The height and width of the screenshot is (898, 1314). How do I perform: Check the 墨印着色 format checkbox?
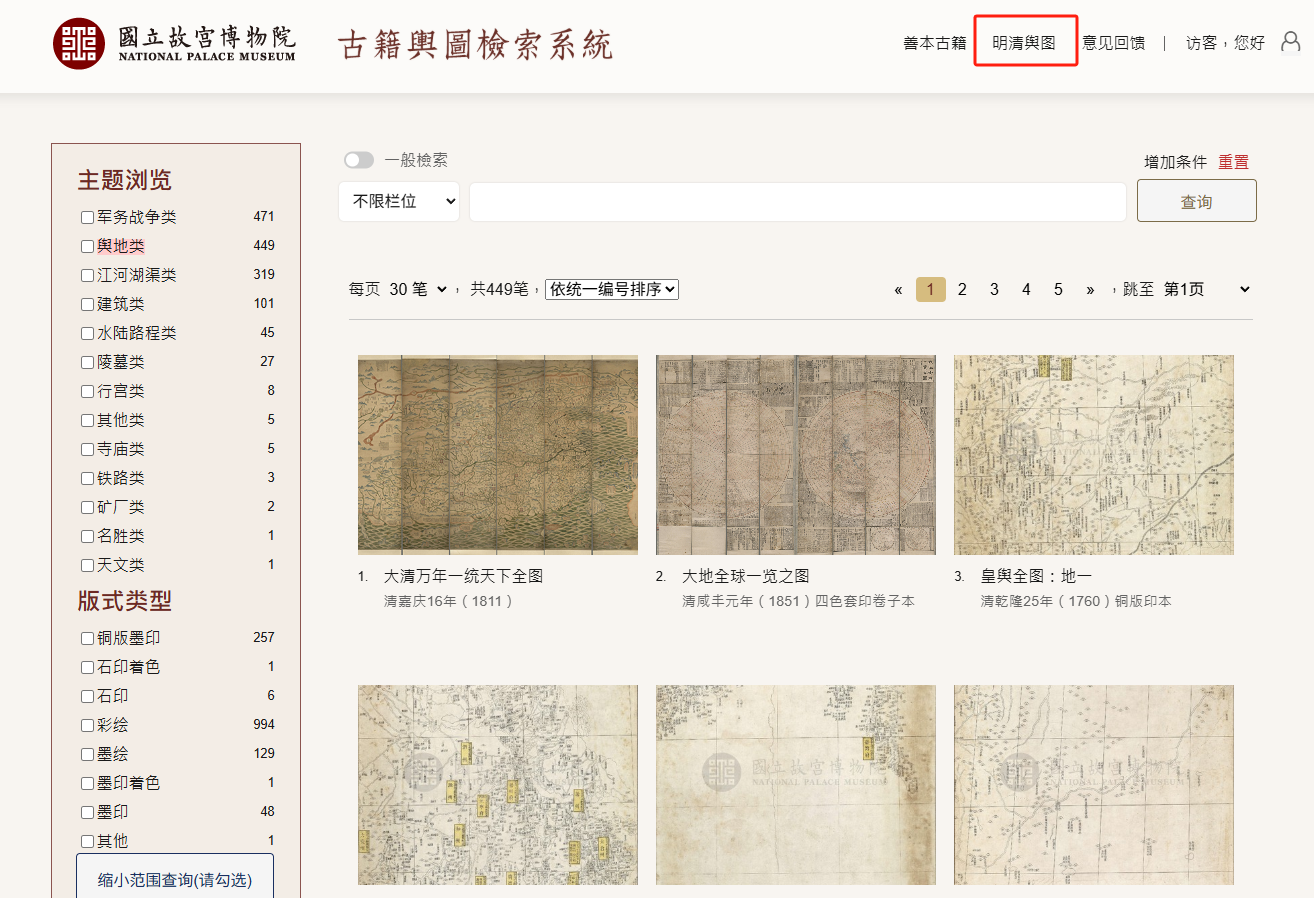[87, 783]
